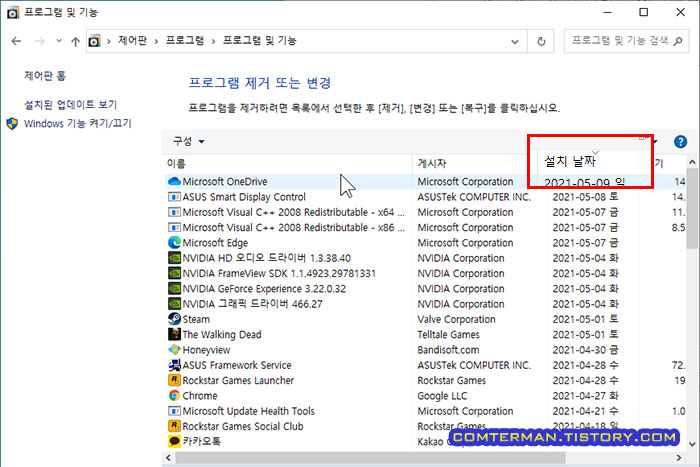Sort by 이름 column header

click(x=176, y=164)
